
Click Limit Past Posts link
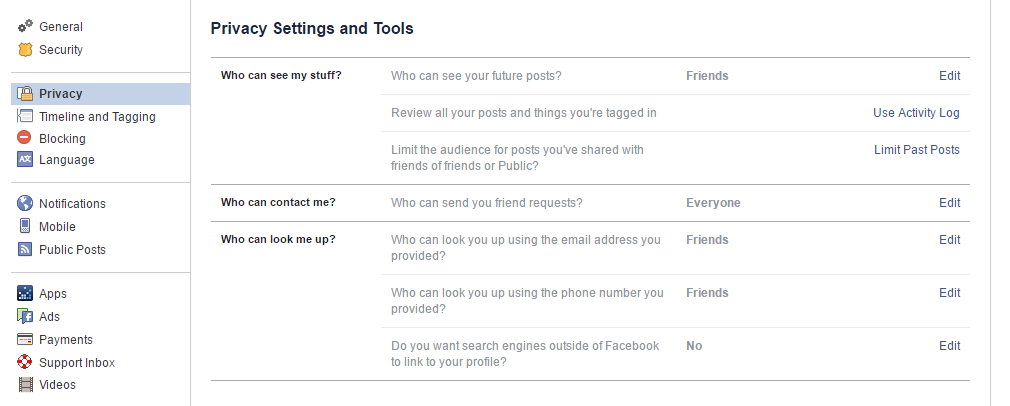coord(916,150)
